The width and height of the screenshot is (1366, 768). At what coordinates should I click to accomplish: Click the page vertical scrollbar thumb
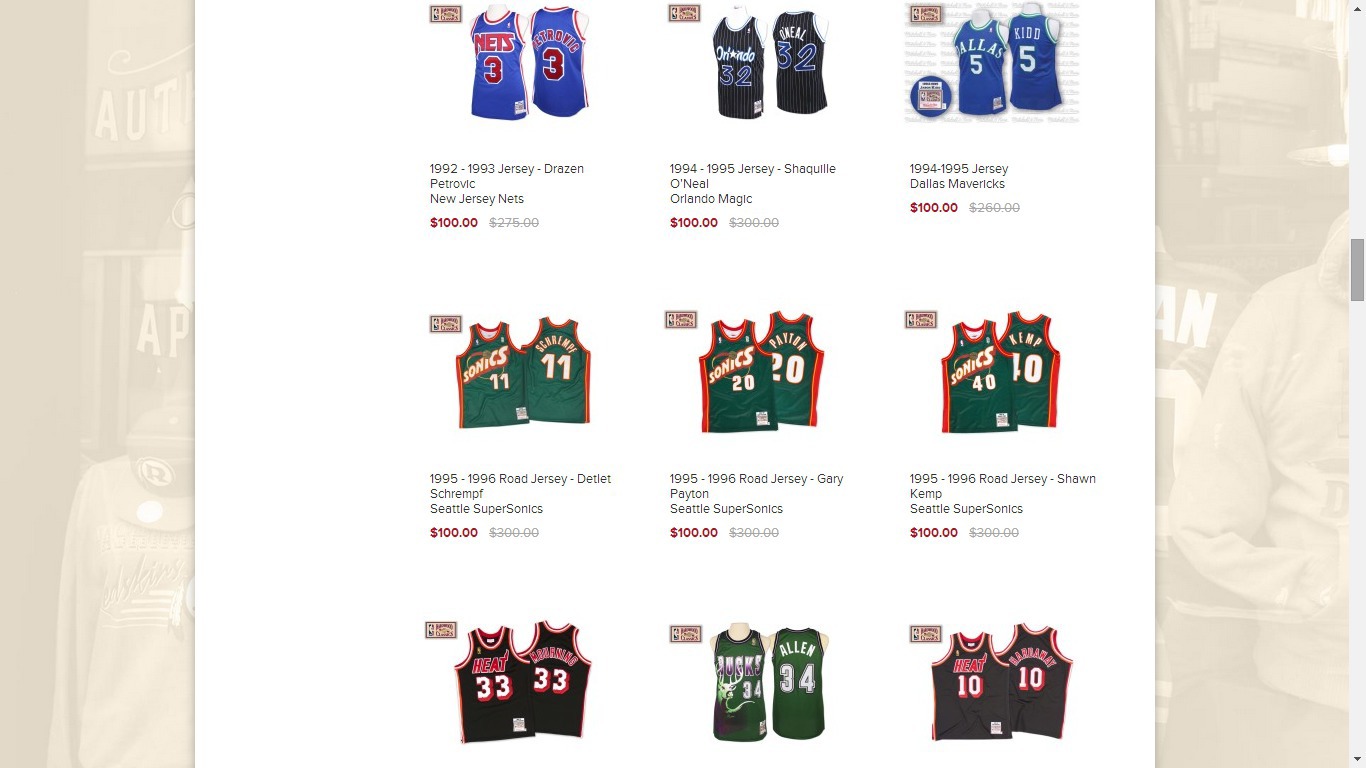tap(1357, 270)
